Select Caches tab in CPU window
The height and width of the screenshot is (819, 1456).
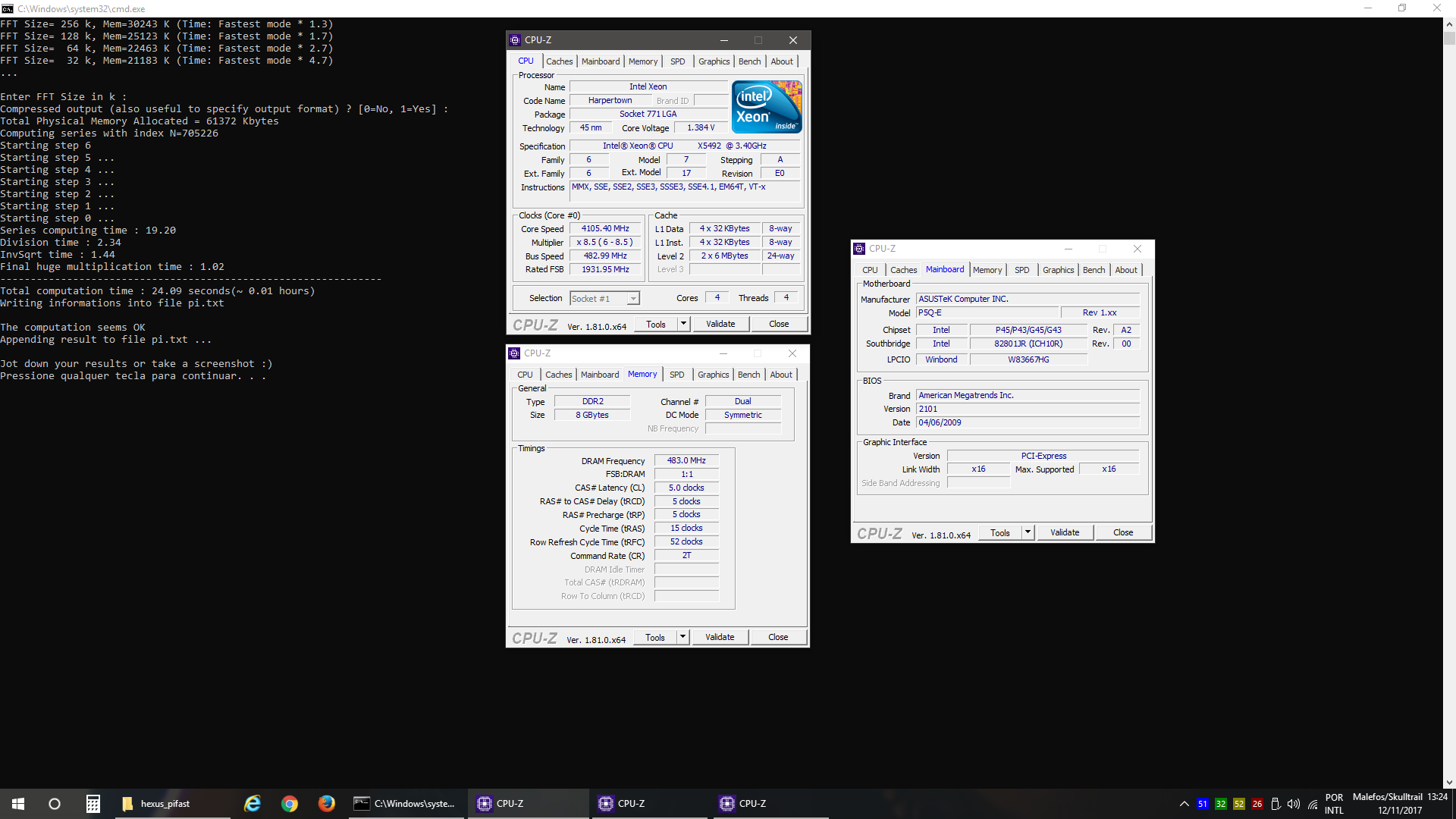pos(560,61)
